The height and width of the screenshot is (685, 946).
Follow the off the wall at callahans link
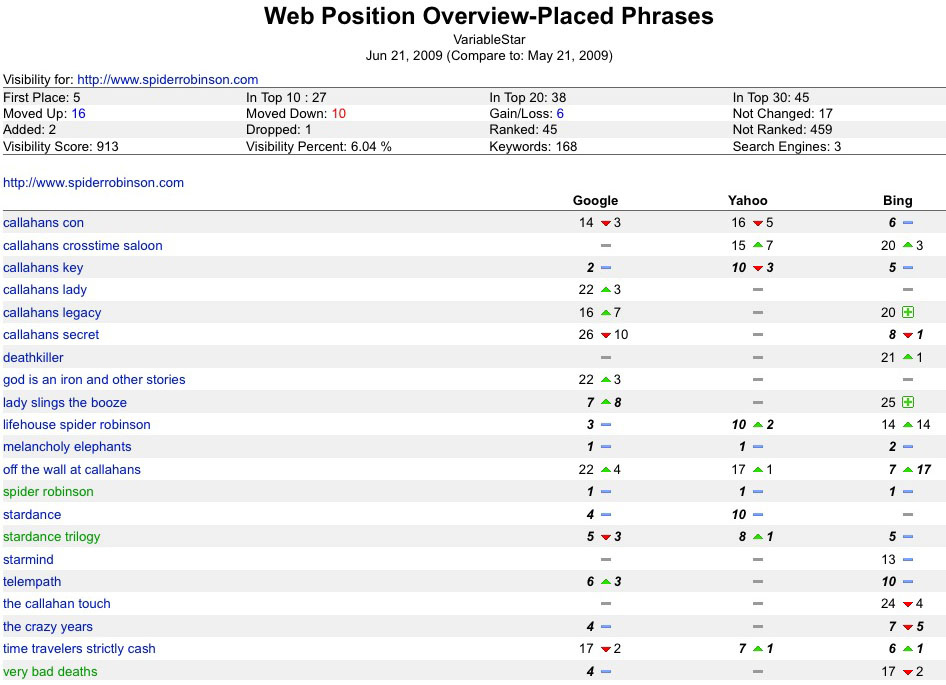[x=72, y=470]
